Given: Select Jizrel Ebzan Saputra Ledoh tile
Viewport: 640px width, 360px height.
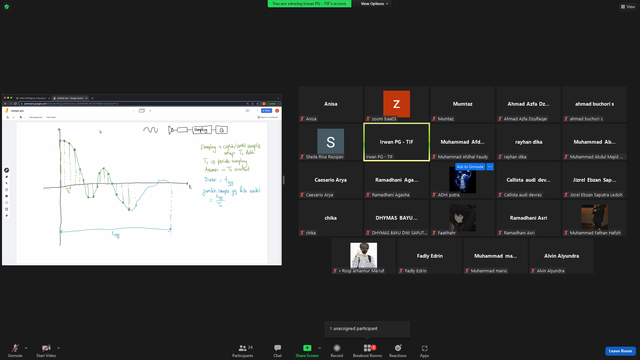Looking at the screenshot, I should click(x=594, y=180).
